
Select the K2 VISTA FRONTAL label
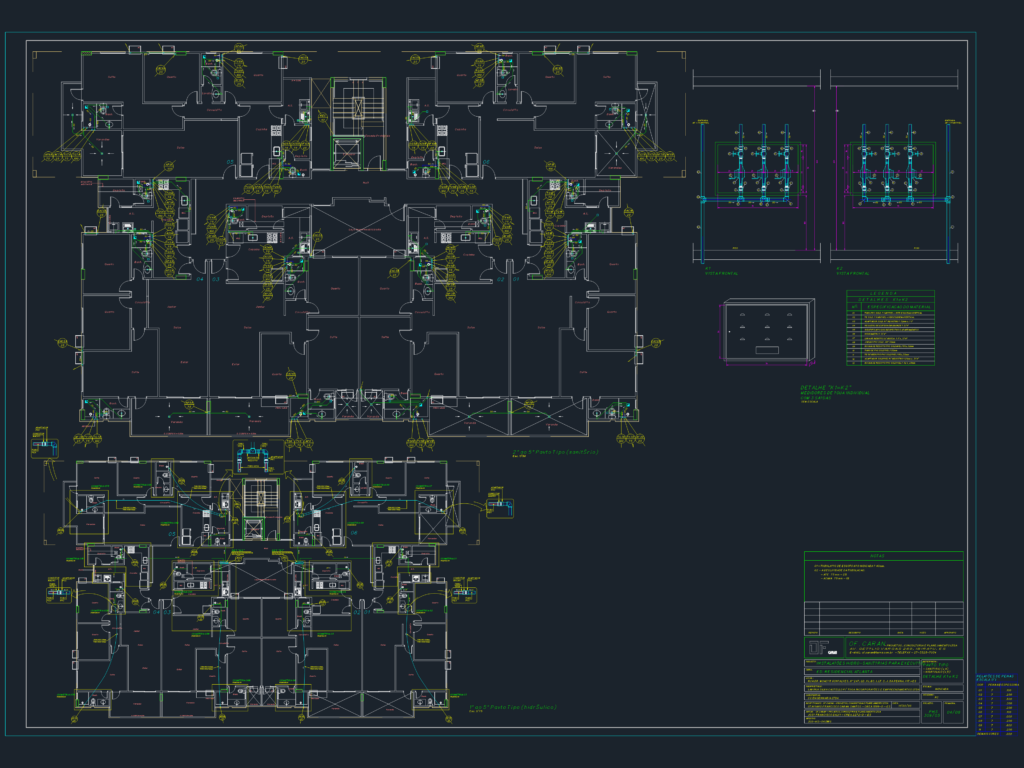[x=852, y=271]
